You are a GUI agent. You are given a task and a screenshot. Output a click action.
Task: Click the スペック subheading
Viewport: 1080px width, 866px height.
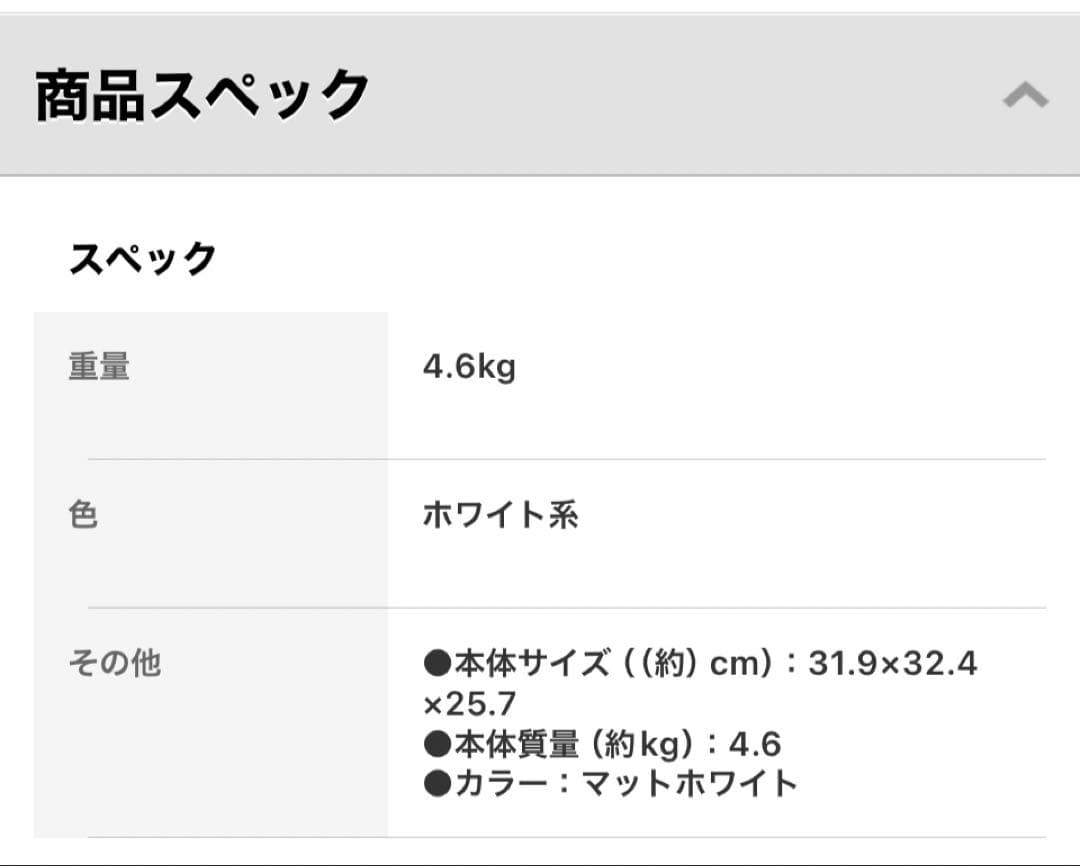tap(143, 259)
